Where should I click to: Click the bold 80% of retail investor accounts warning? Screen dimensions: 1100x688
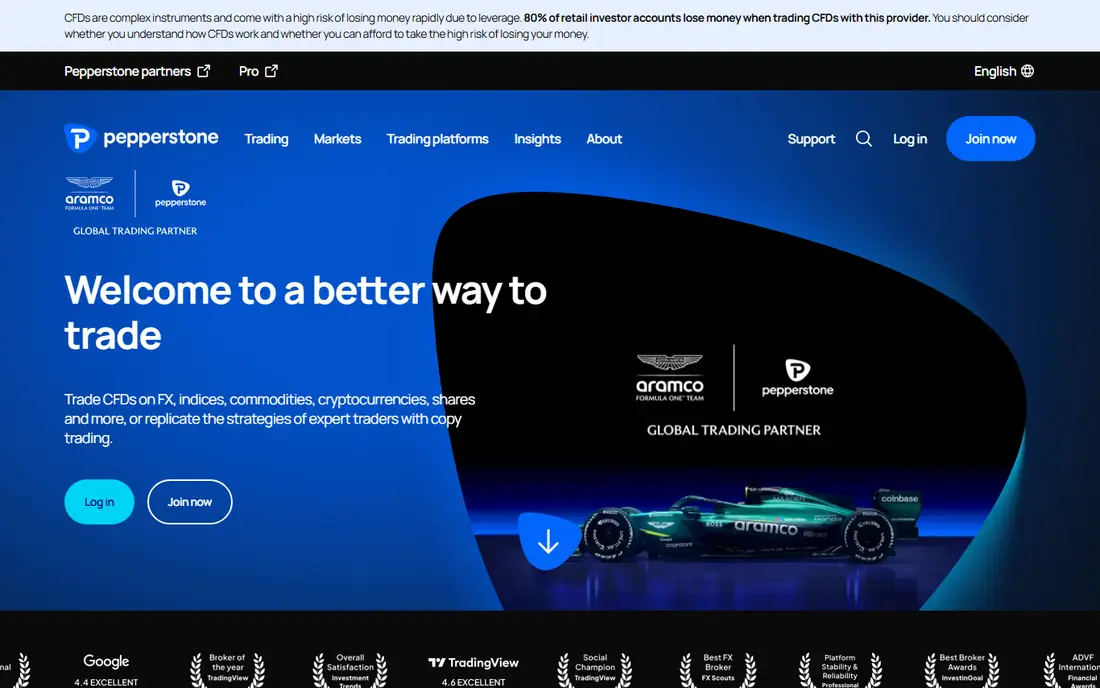[727, 18]
